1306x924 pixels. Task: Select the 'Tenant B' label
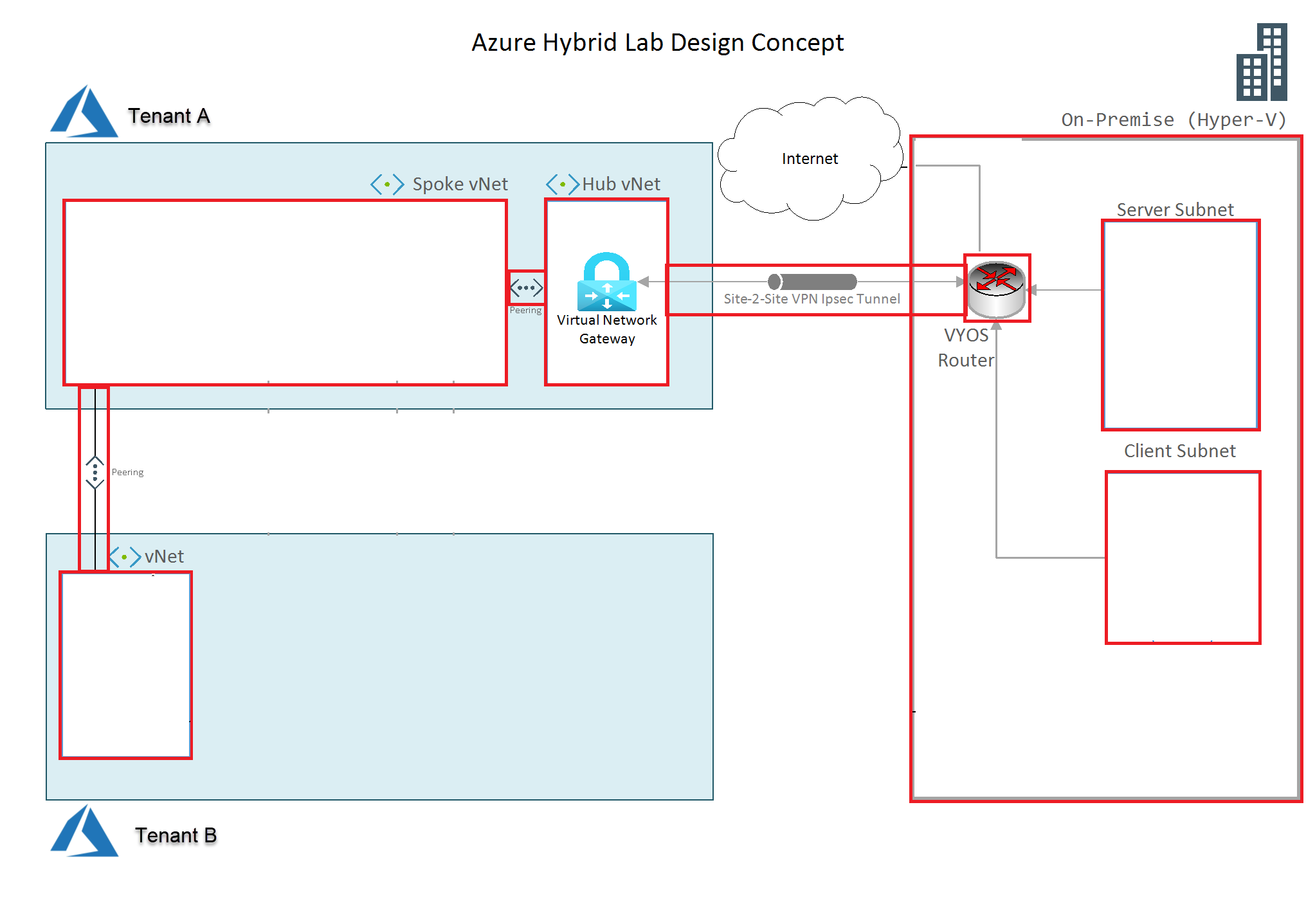pos(176,835)
